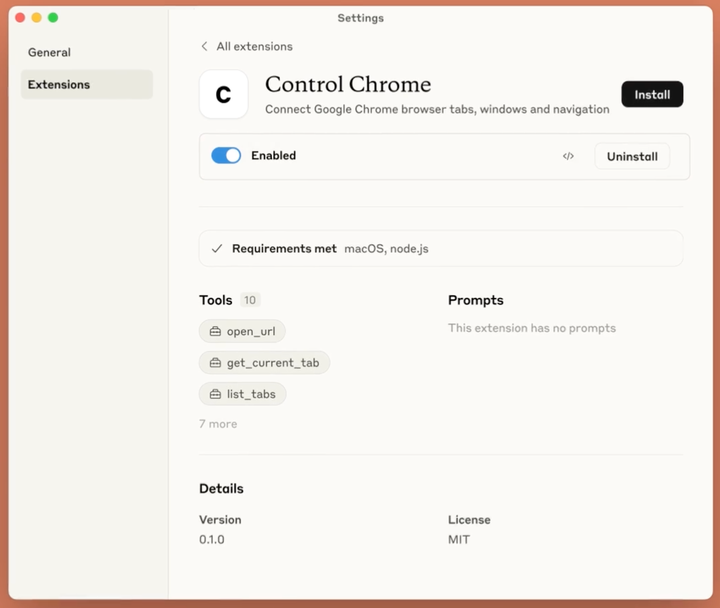720x608 pixels.
Task: Click the version number 0.1.0
Action: click(213, 540)
